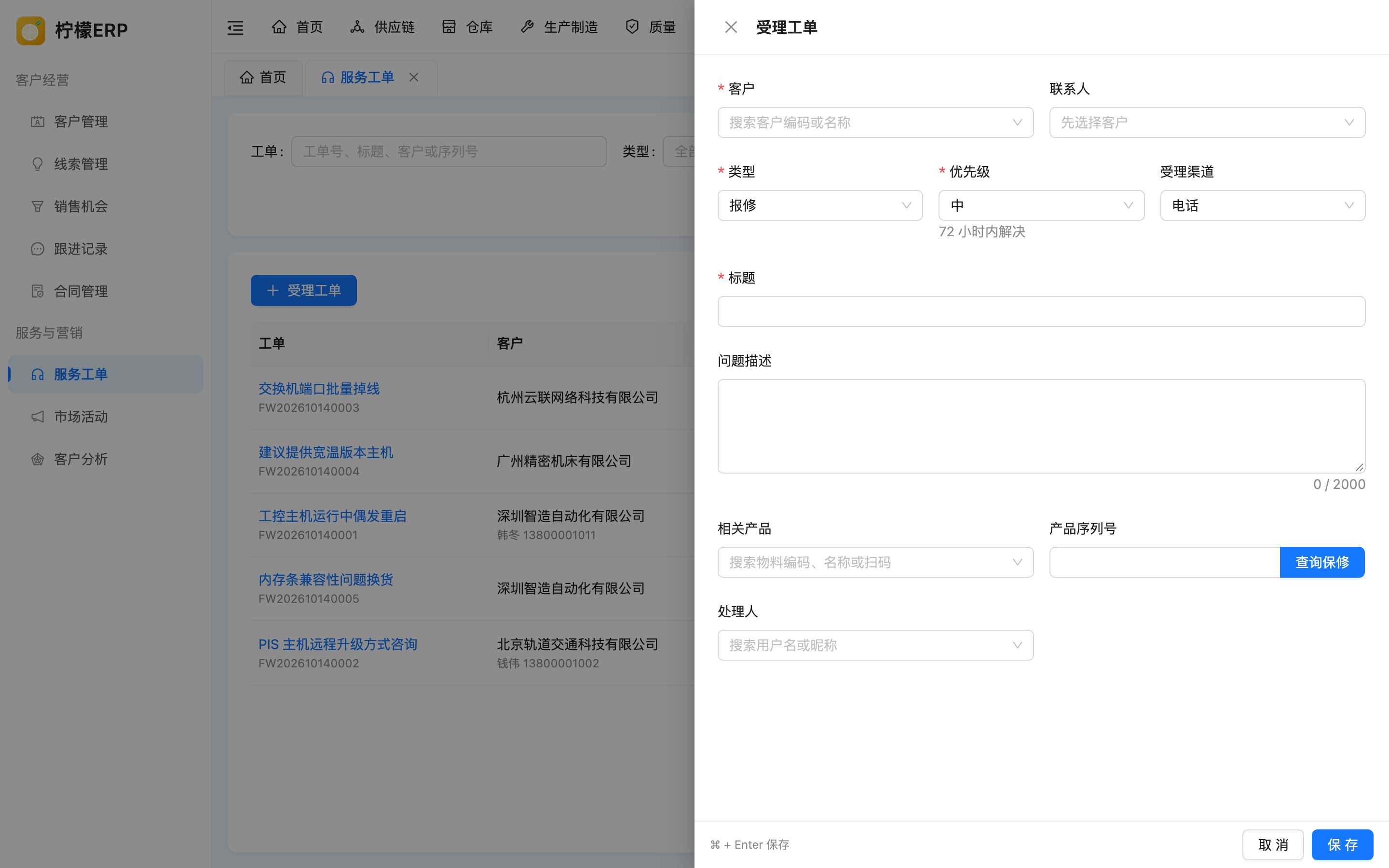The width and height of the screenshot is (1389, 868).
Task: Focus the 产品序列号 input field
Action: click(x=1165, y=562)
